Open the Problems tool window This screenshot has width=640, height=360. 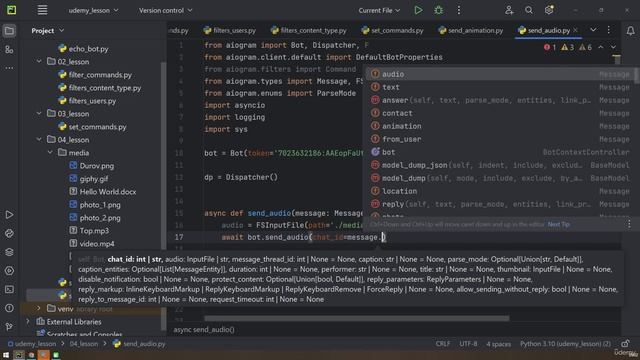click(9, 308)
